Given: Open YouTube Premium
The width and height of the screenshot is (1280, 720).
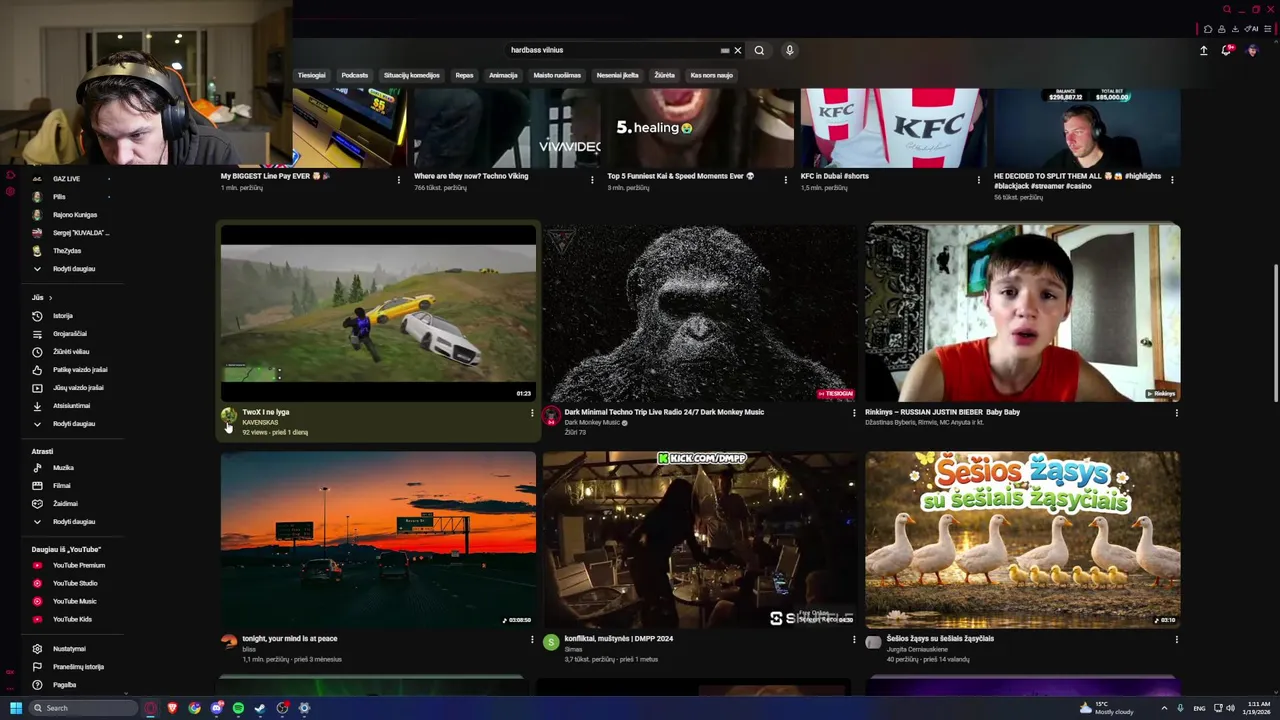Looking at the screenshot, I should click(78, 566).
